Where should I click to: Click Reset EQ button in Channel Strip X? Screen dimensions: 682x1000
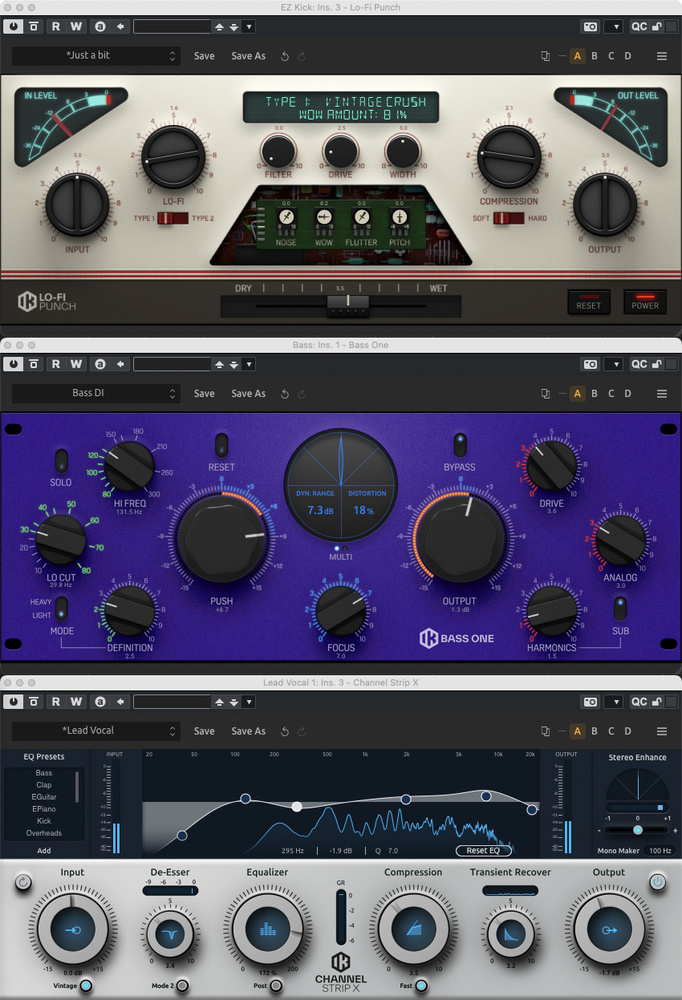(x=483, y=850)
